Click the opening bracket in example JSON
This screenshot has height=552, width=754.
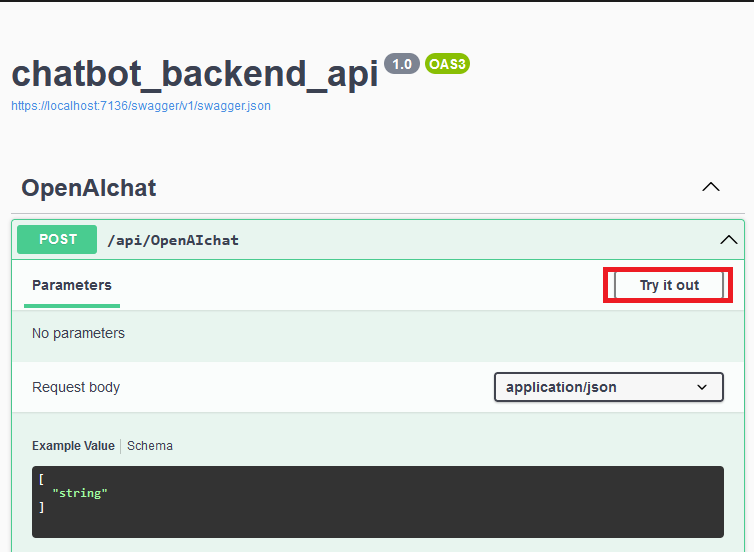(x=42, y=479)
